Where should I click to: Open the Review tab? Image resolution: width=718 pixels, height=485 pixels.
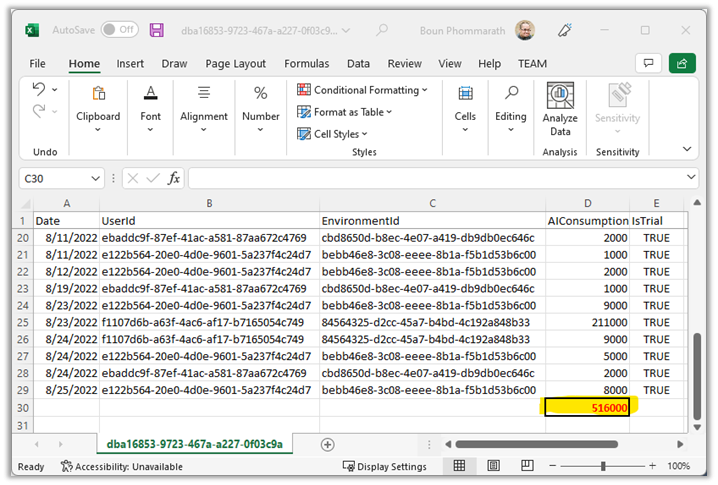pos(404,64)
